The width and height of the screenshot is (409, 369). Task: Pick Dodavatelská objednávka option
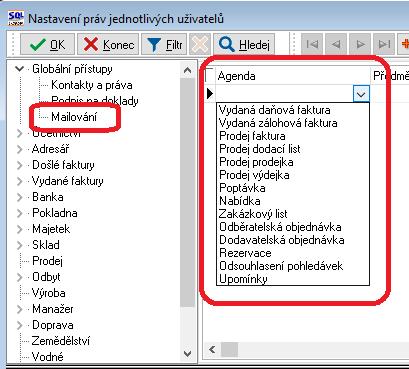click(282, 240)
